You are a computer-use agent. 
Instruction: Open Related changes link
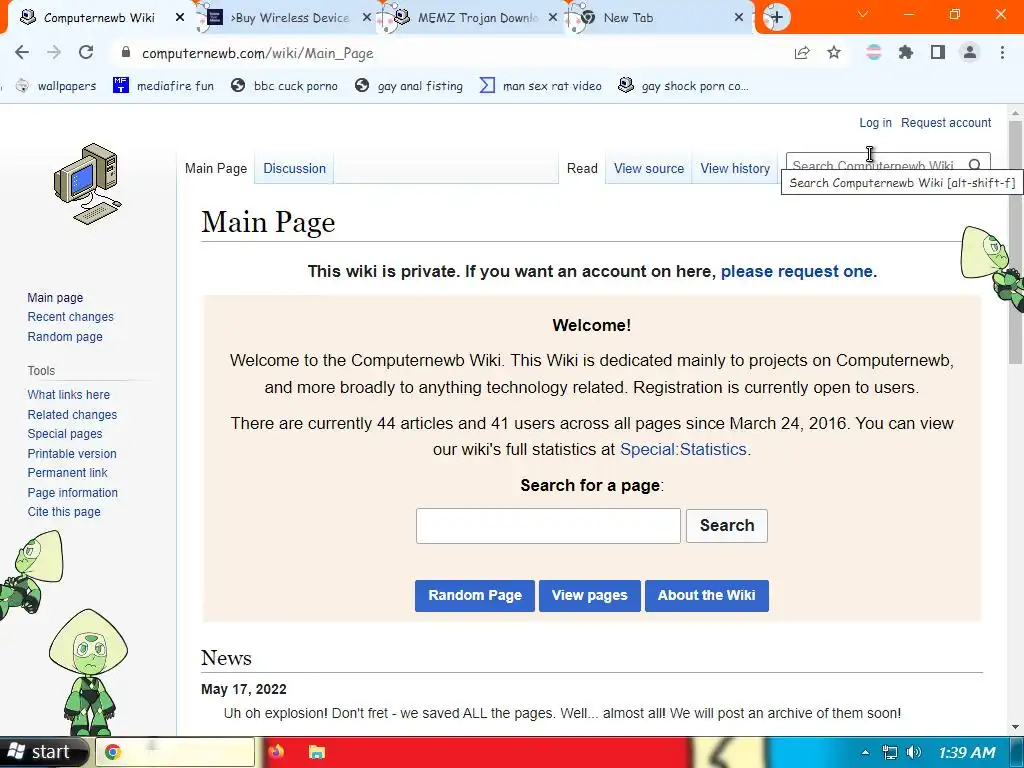[72, 415]
